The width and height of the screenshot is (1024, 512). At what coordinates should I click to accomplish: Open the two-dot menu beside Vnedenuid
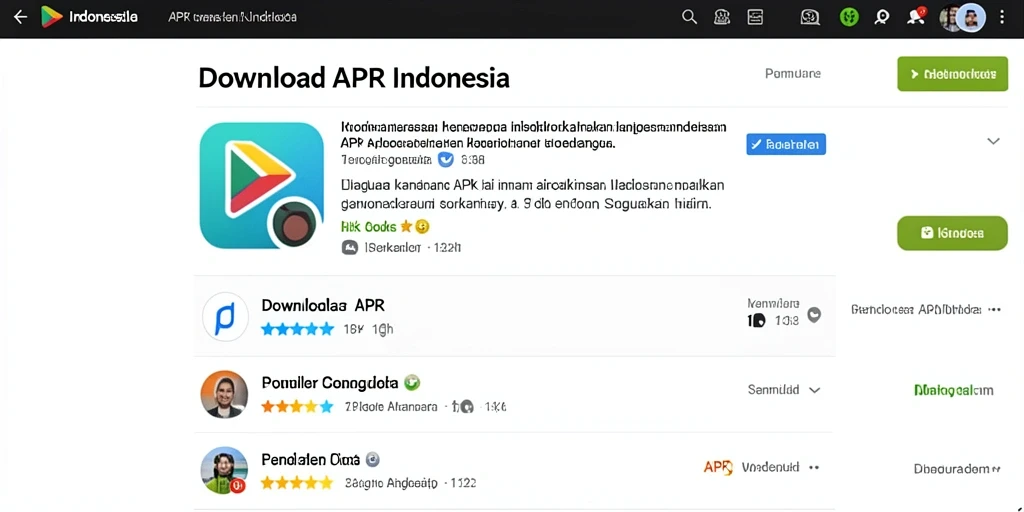[814, 468]
